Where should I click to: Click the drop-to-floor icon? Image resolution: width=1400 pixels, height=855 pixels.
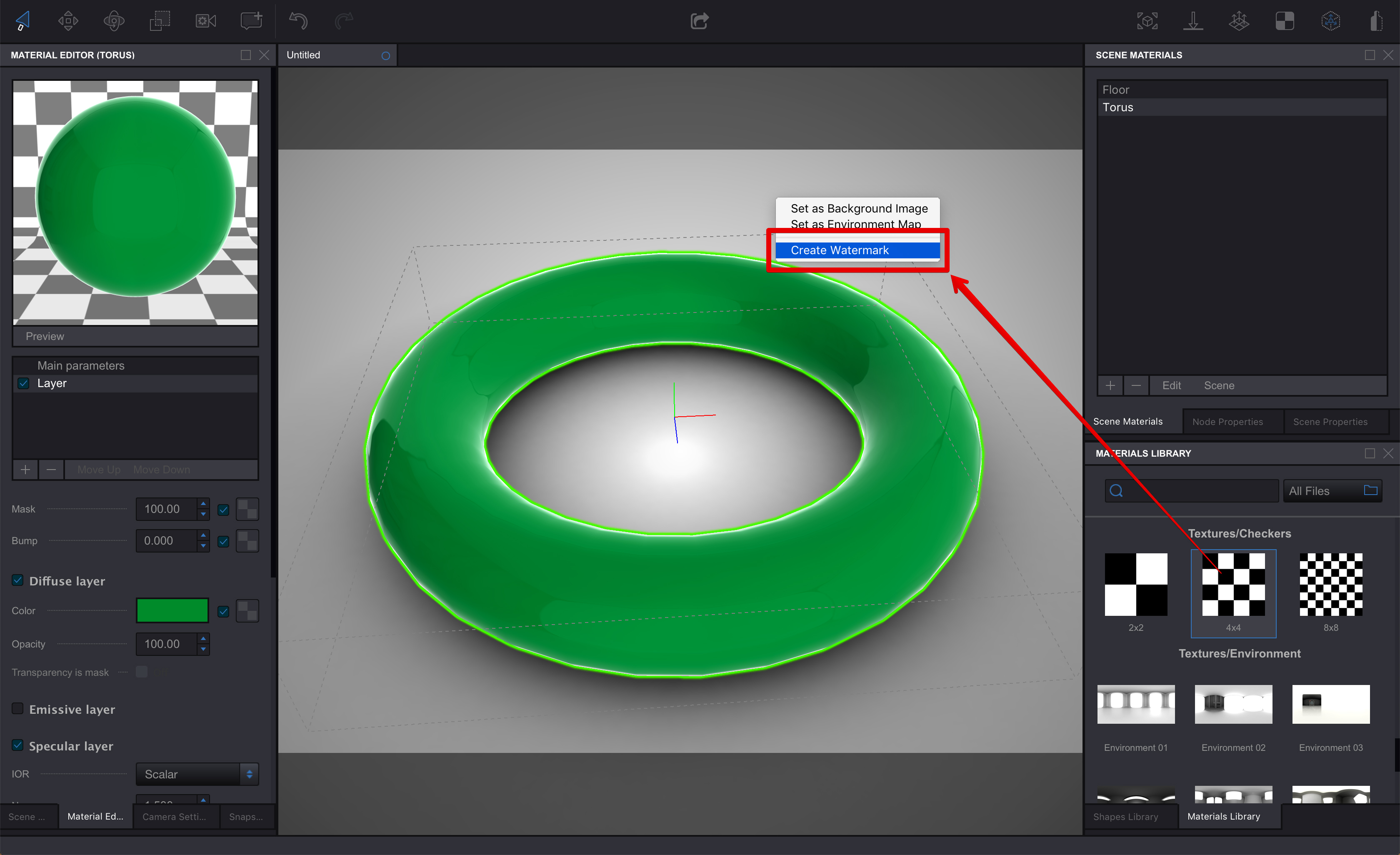[x=1194, y=20]
